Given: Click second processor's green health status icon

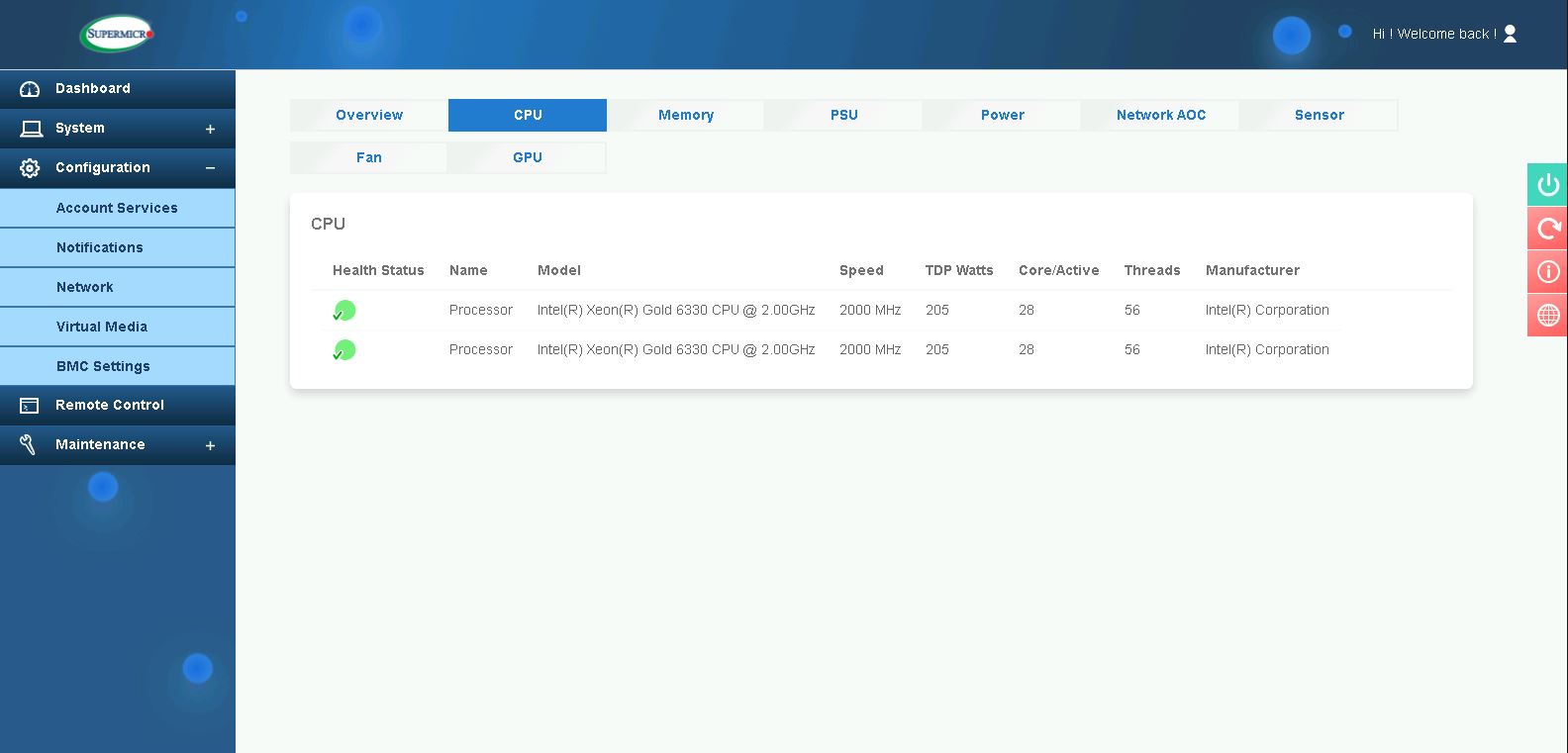Looking at the screenshot, I should [344, 350].
